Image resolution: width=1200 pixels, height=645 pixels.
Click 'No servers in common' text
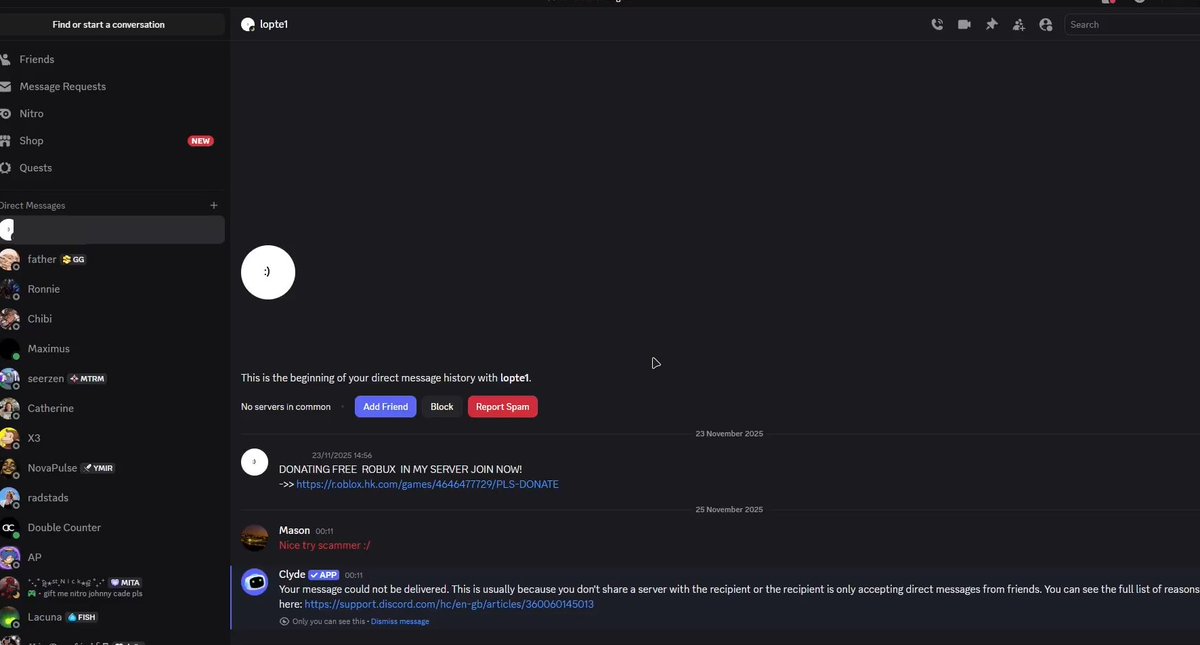tap(286, 407)
